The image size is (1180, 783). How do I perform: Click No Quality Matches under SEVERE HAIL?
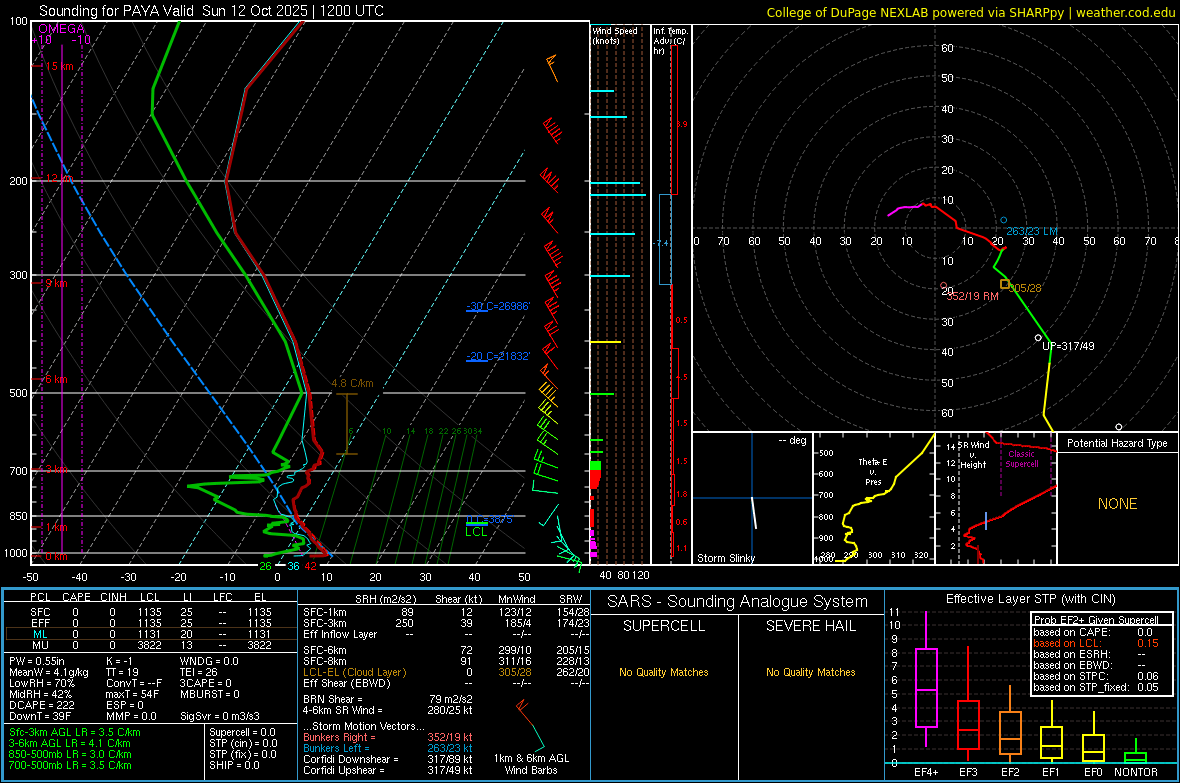810,672
